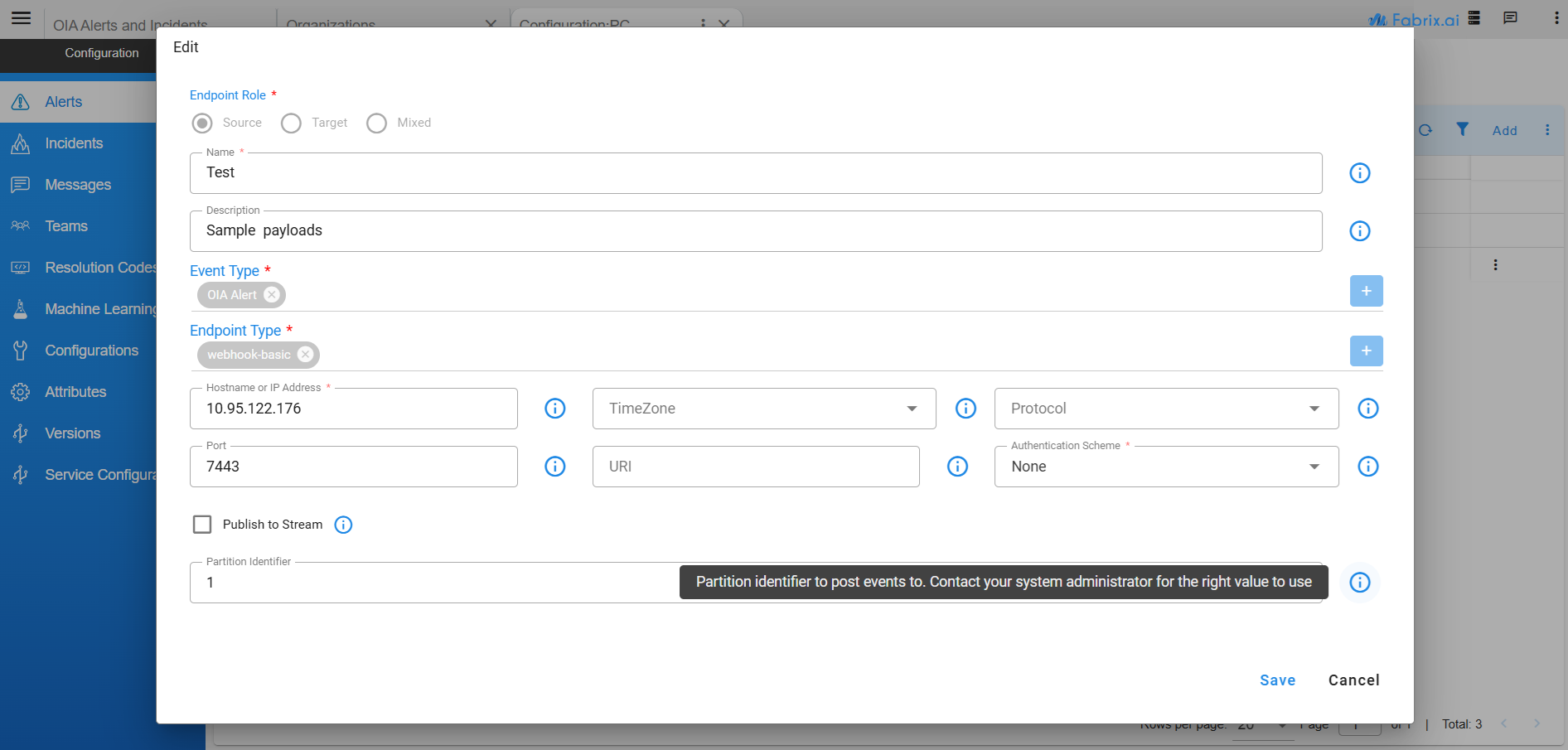Enable Publish to Stream
This screenshot has height=750, width=1568.
point(202,524)
